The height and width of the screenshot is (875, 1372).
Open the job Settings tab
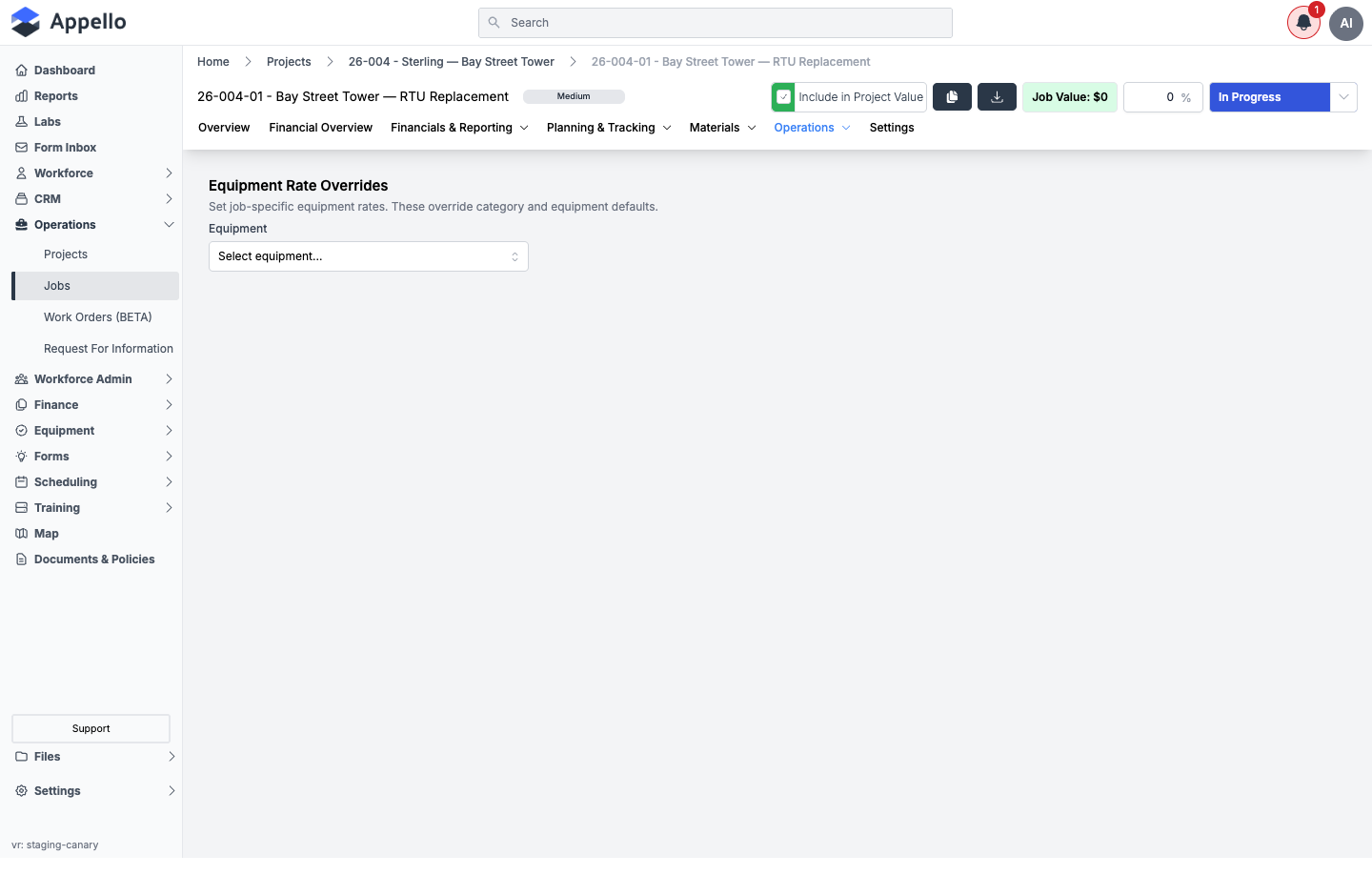[x=892, y=128]
